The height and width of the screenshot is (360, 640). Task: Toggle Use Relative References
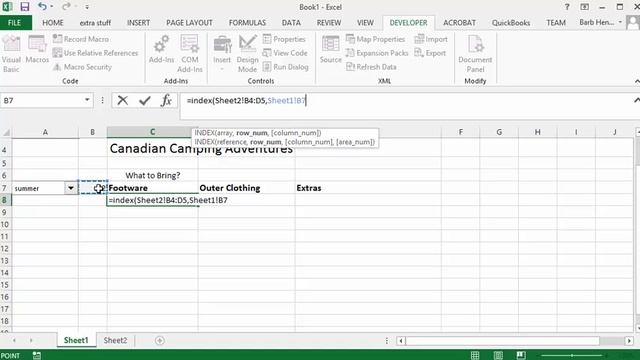(x=96, y=53)
